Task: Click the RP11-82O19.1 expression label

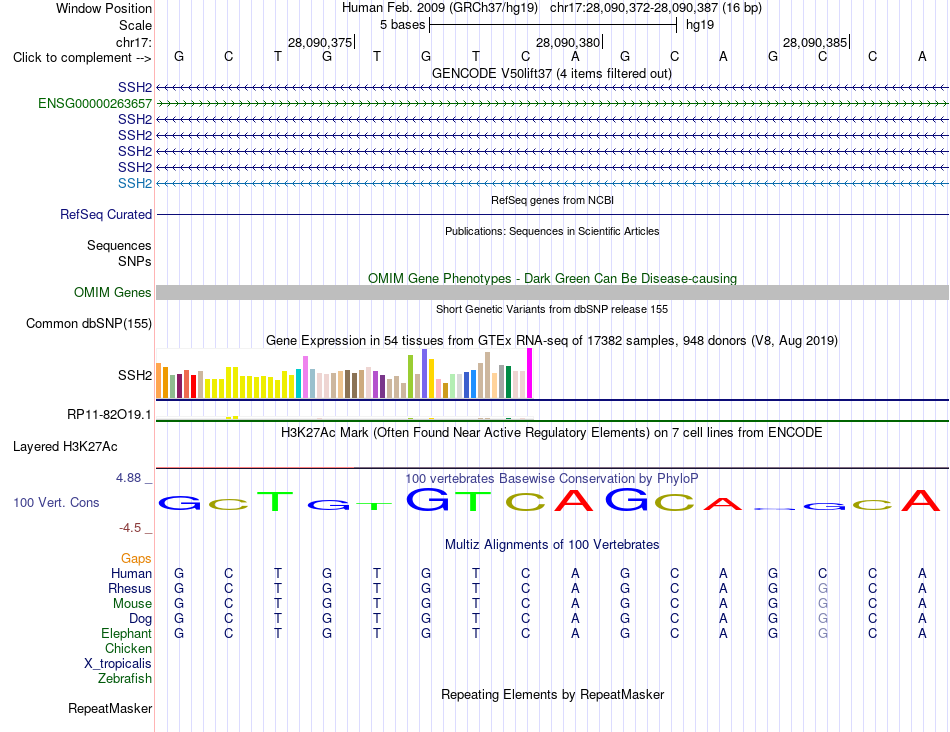Action: (x=109, y=415)
